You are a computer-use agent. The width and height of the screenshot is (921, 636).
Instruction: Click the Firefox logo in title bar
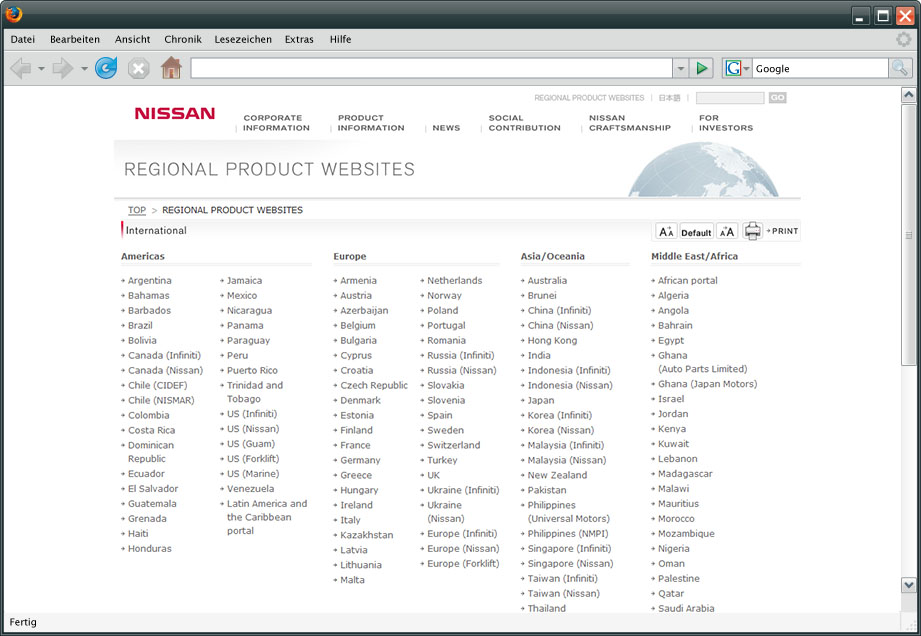(x=14, y=14)
